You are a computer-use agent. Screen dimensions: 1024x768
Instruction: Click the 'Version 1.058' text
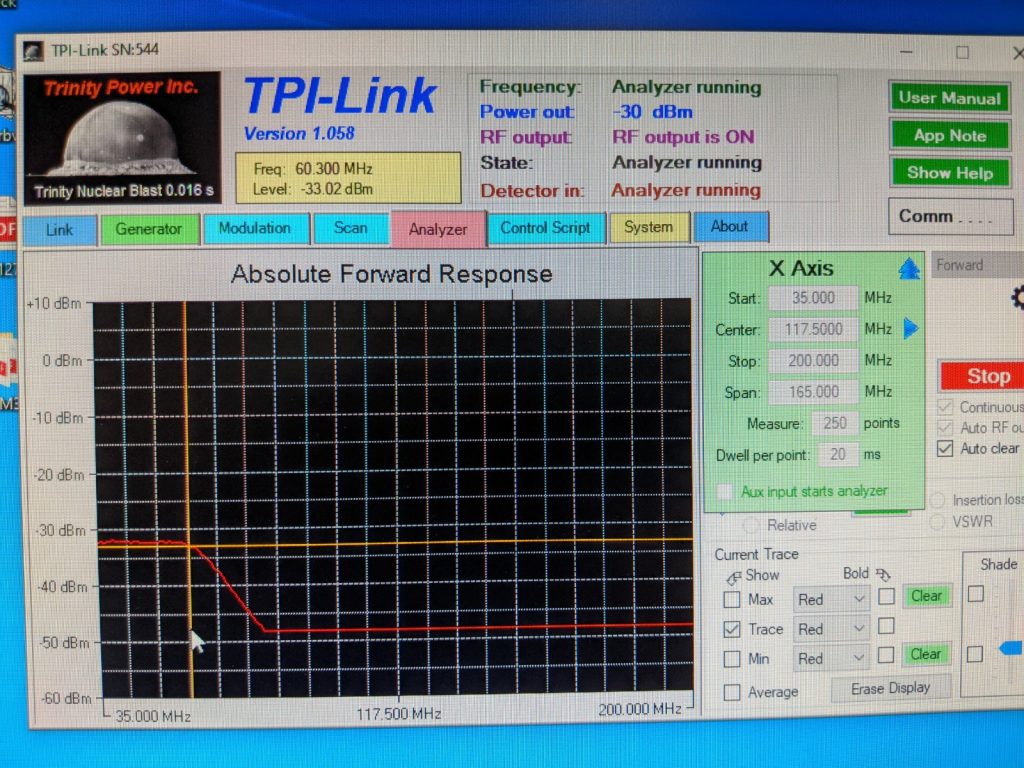pyautogui.click(x=299, y=133)
